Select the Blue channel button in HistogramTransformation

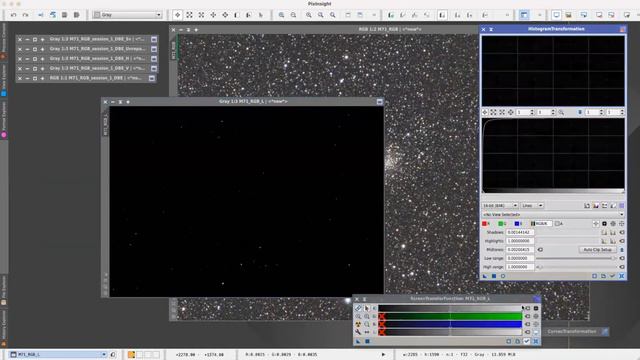(x=518, y=224)
